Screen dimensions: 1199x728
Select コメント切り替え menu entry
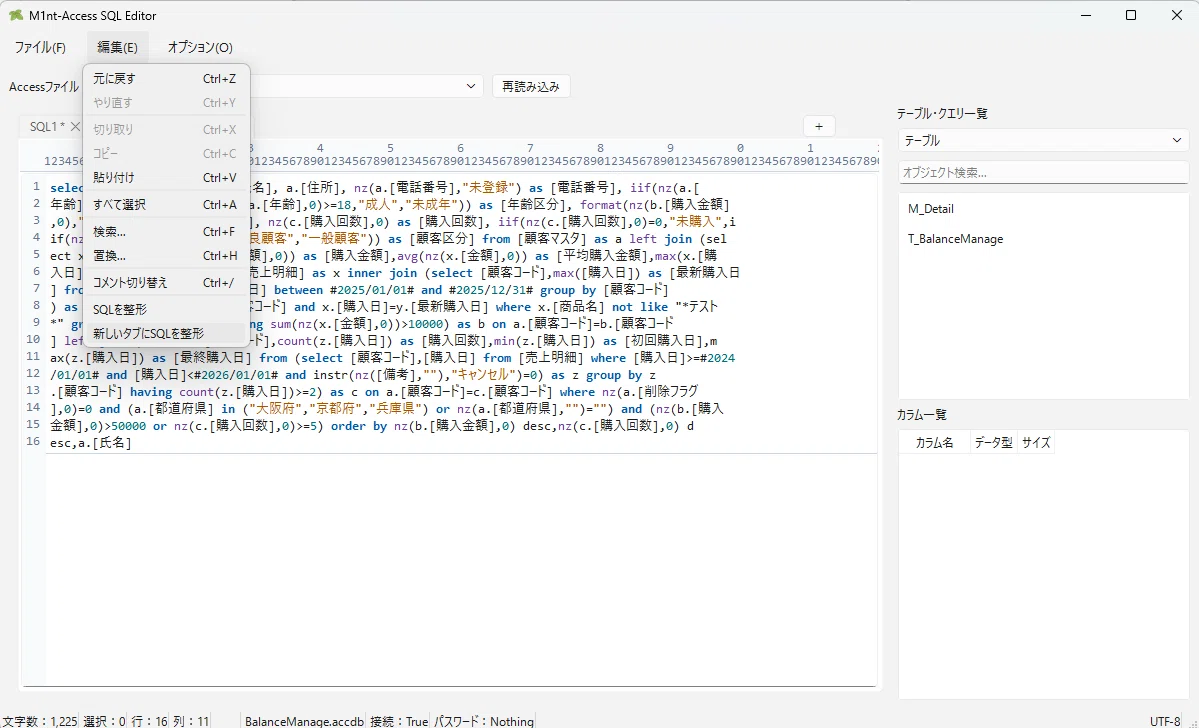coord(166,283)
